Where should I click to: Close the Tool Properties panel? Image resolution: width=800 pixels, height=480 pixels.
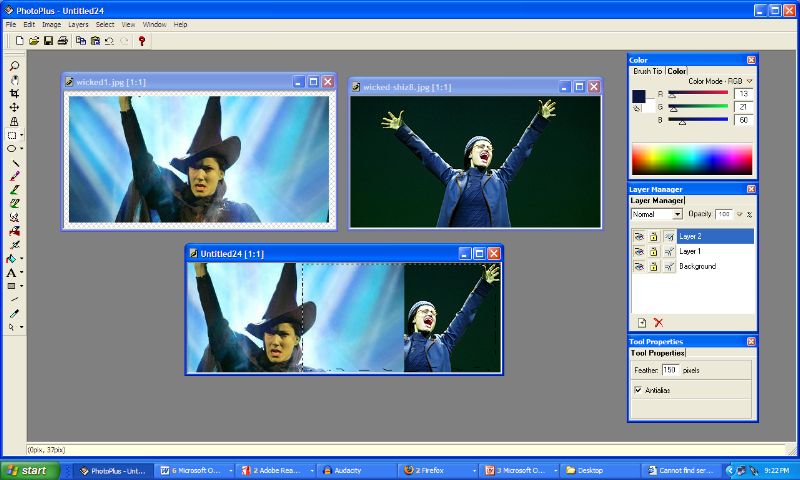tap(751, 341)
